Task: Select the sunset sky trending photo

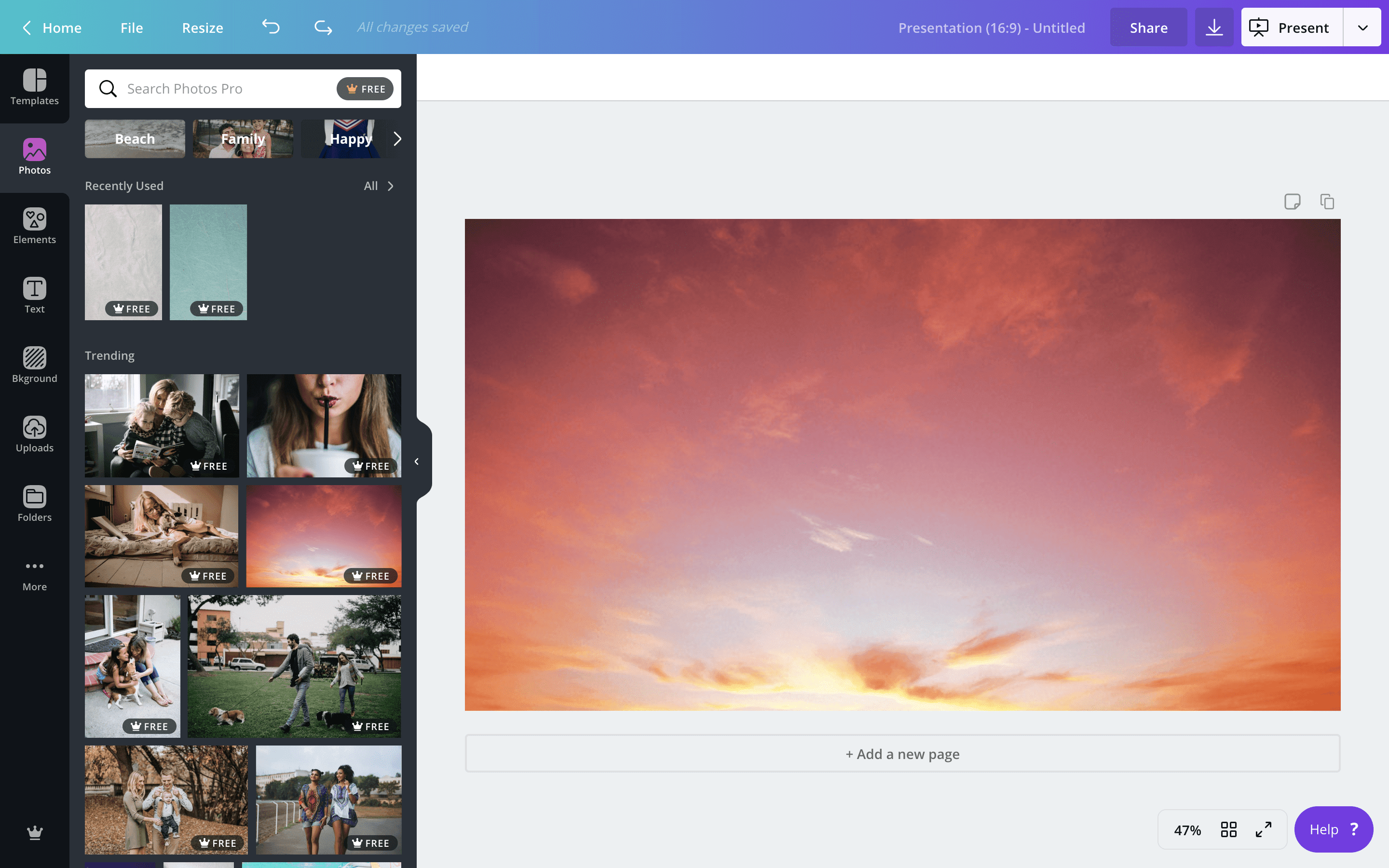Action: pyautogui.click(x=324, y=536)
